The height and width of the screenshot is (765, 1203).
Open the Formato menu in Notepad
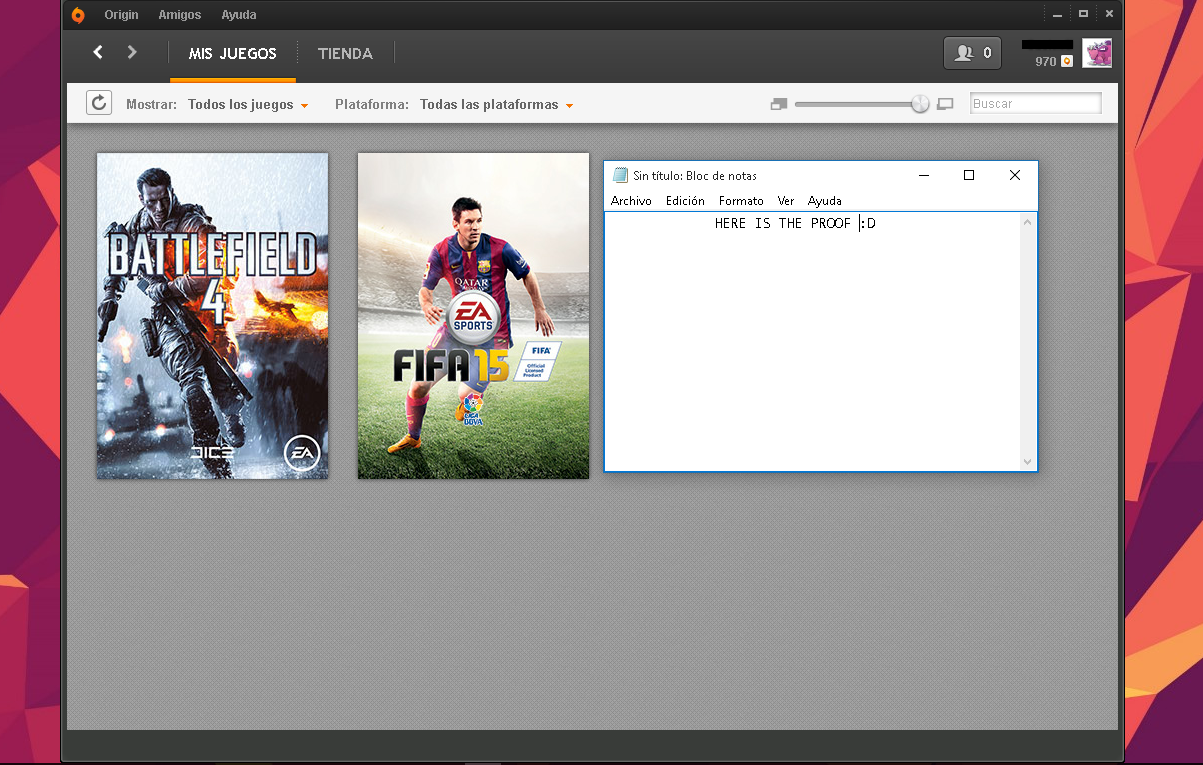(741, 201)
